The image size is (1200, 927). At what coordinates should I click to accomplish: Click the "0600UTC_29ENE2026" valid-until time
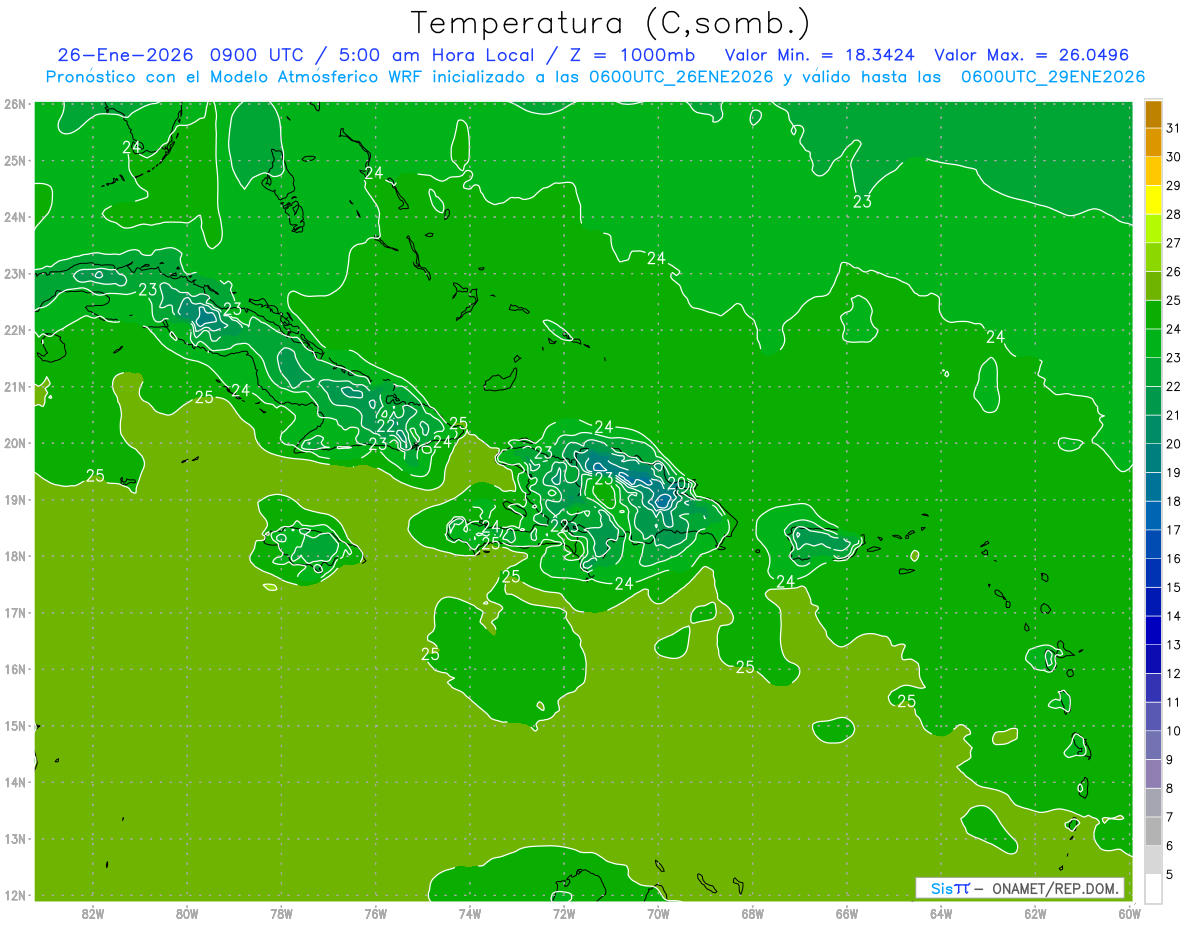pos(1053,77)
